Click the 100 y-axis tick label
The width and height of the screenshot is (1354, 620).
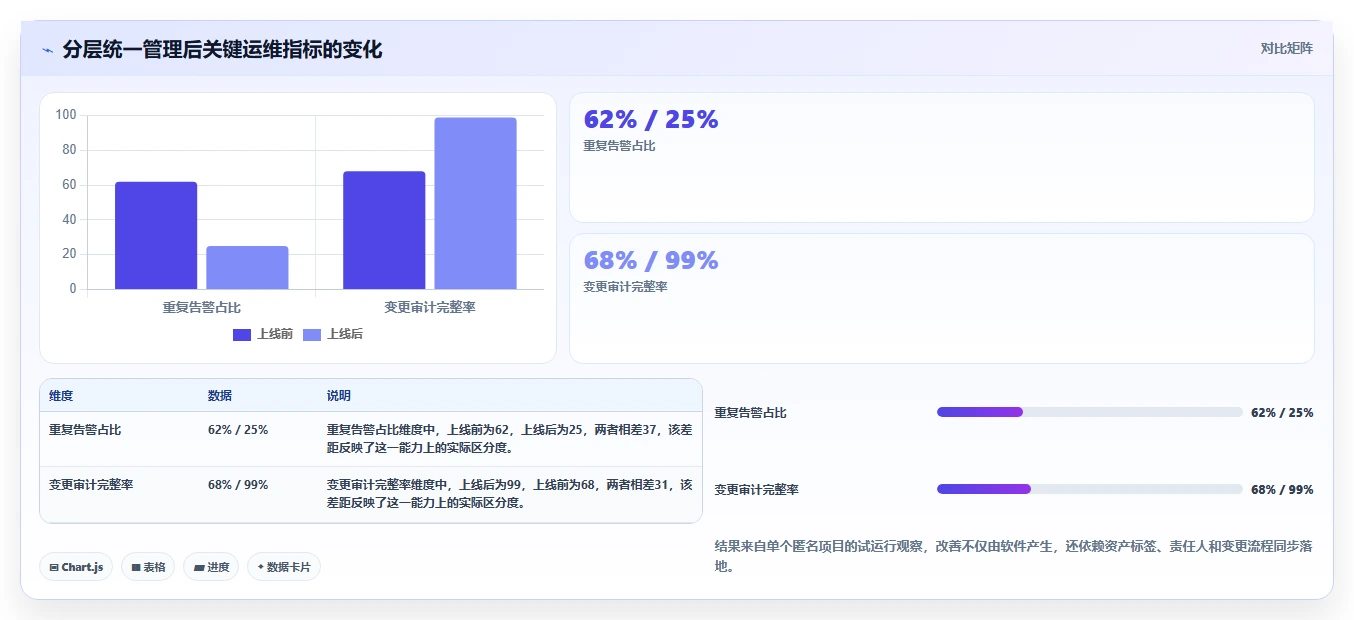pyautogui.click(x=66, y=115)
